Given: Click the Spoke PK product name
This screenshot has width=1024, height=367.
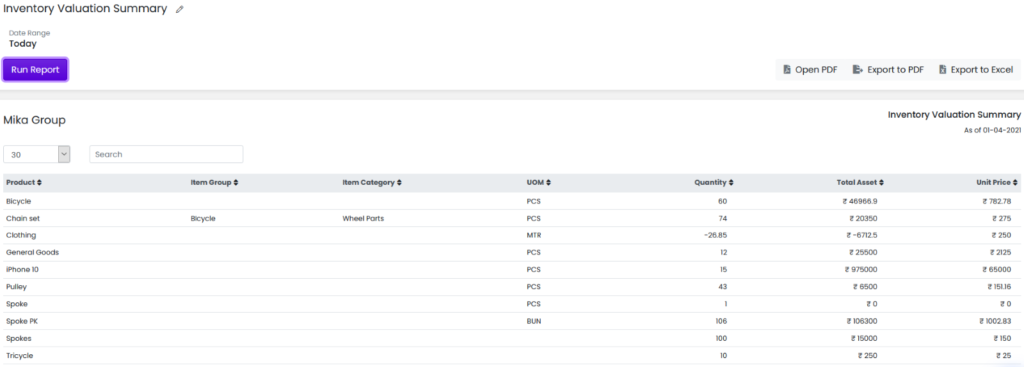Looking at the screenshot, I should 19,321.
